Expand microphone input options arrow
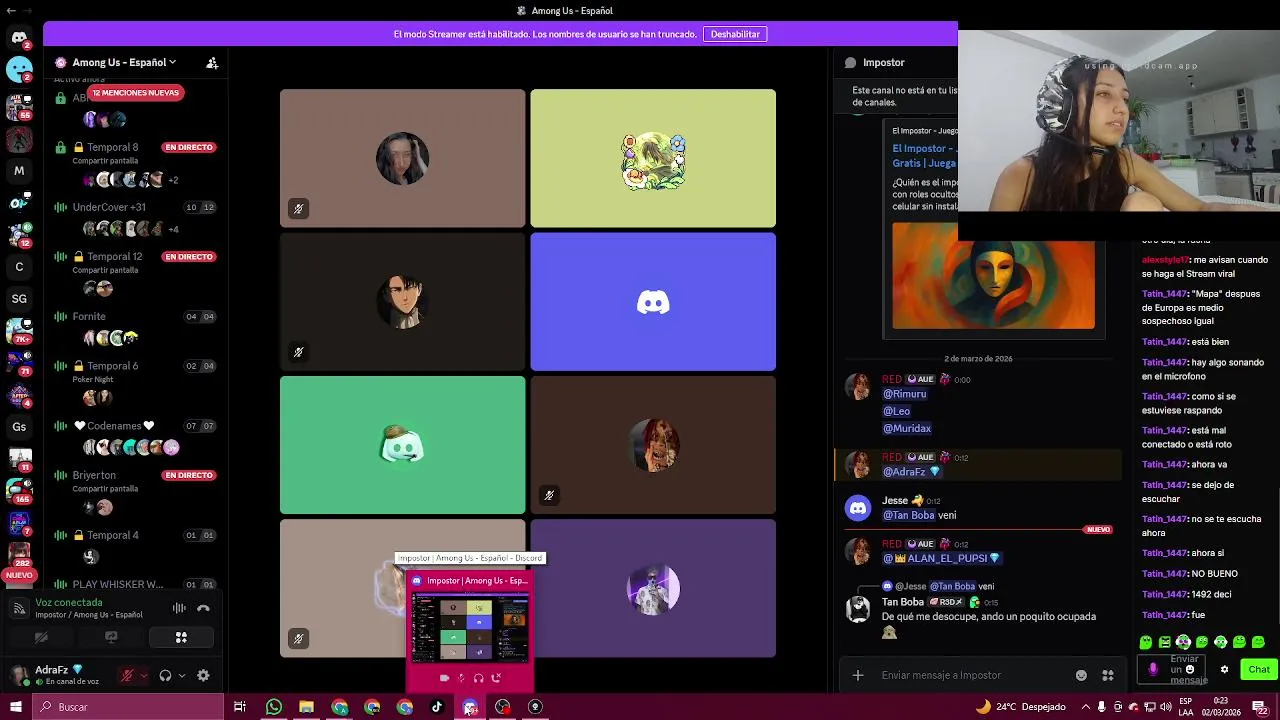The height and width of the screenshot is (720, 1280). pyautogui.click(x=143, y=675)
